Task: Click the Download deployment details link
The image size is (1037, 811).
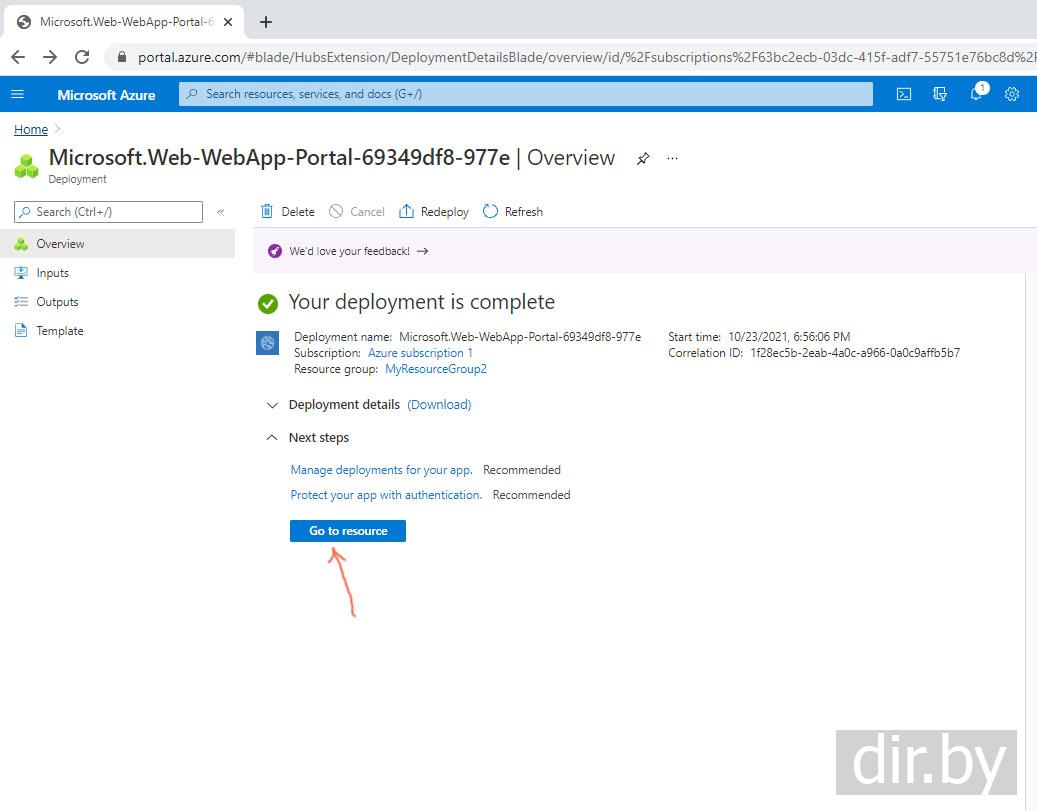Action: click(x=439, y=404)
